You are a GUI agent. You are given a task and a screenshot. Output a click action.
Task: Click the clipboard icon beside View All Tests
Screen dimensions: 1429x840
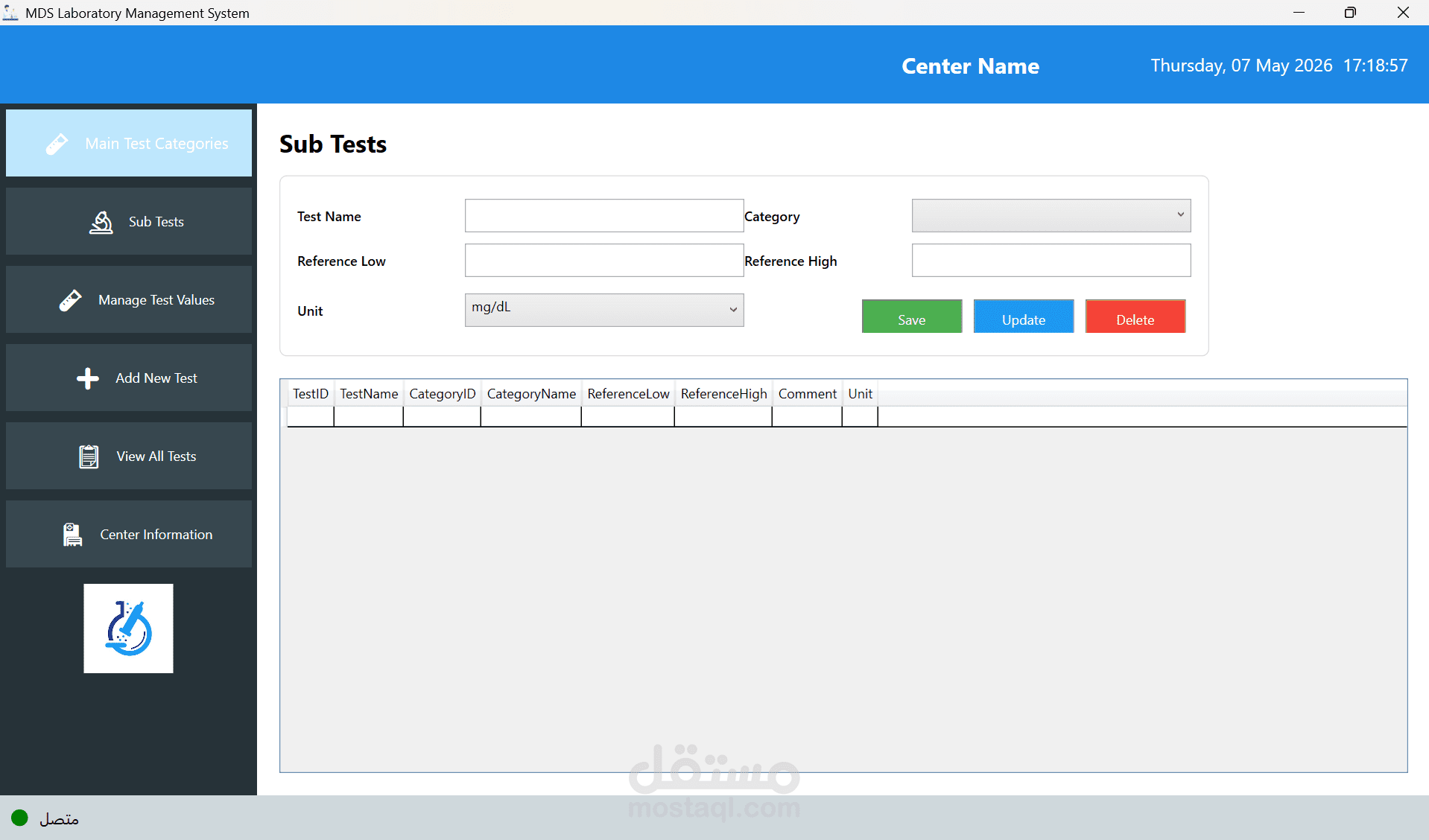tap(89, 456)
